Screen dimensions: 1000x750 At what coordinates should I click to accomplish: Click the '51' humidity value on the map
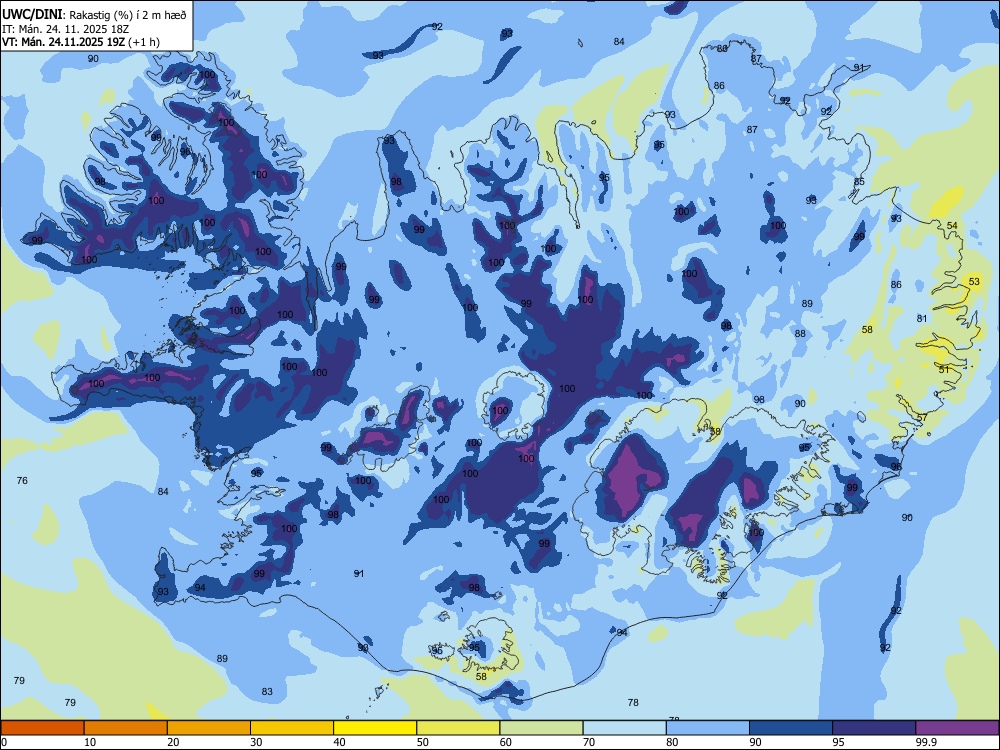click(944, 369)
